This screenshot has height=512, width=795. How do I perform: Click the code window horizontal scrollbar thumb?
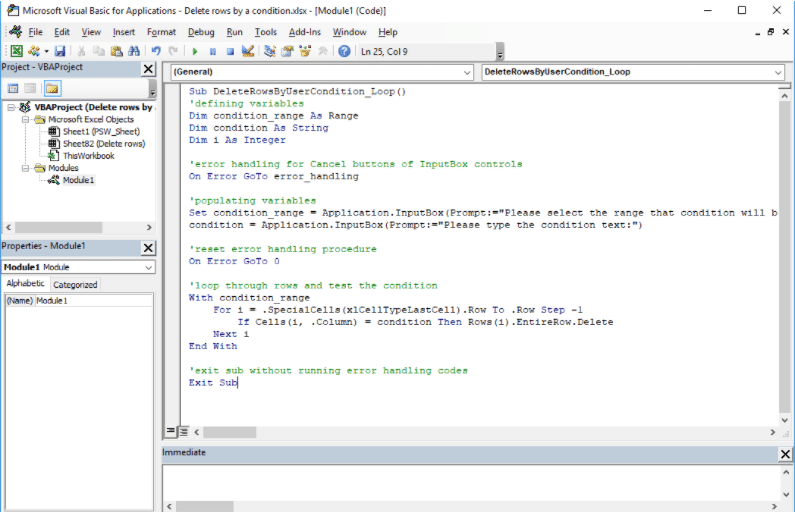click(x=229, y=432)
